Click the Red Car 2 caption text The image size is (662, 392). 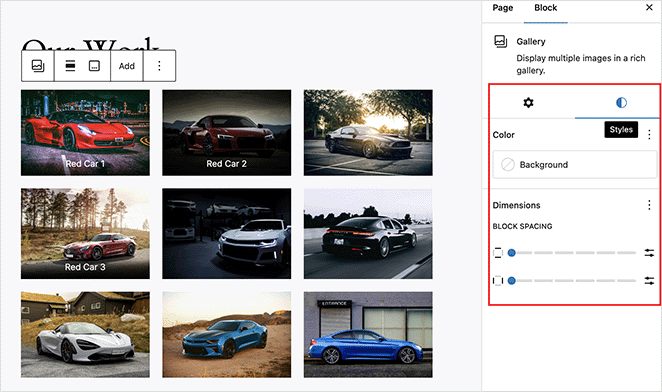226,164
